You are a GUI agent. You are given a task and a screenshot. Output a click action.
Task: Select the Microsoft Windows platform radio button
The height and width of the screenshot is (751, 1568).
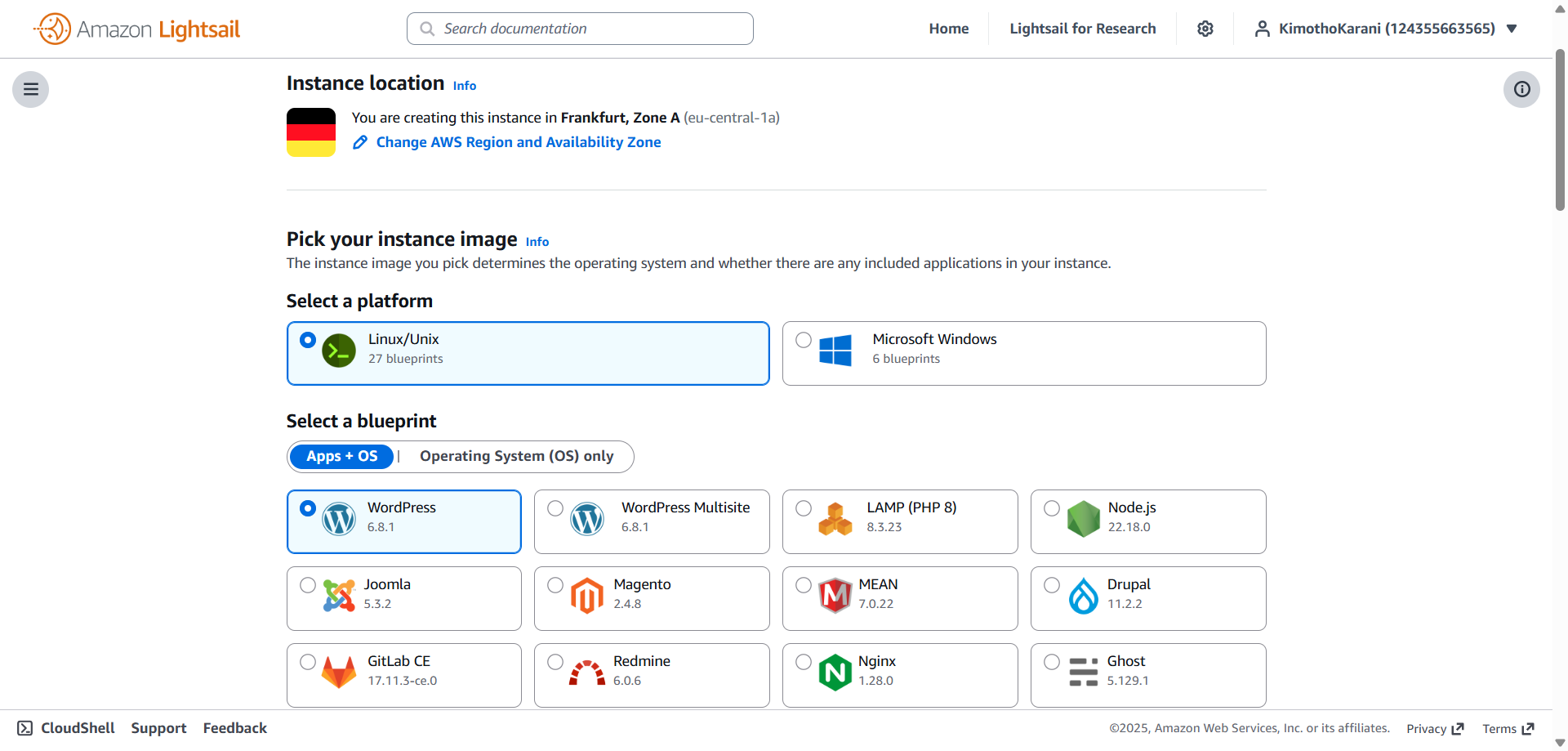point(804,340)
